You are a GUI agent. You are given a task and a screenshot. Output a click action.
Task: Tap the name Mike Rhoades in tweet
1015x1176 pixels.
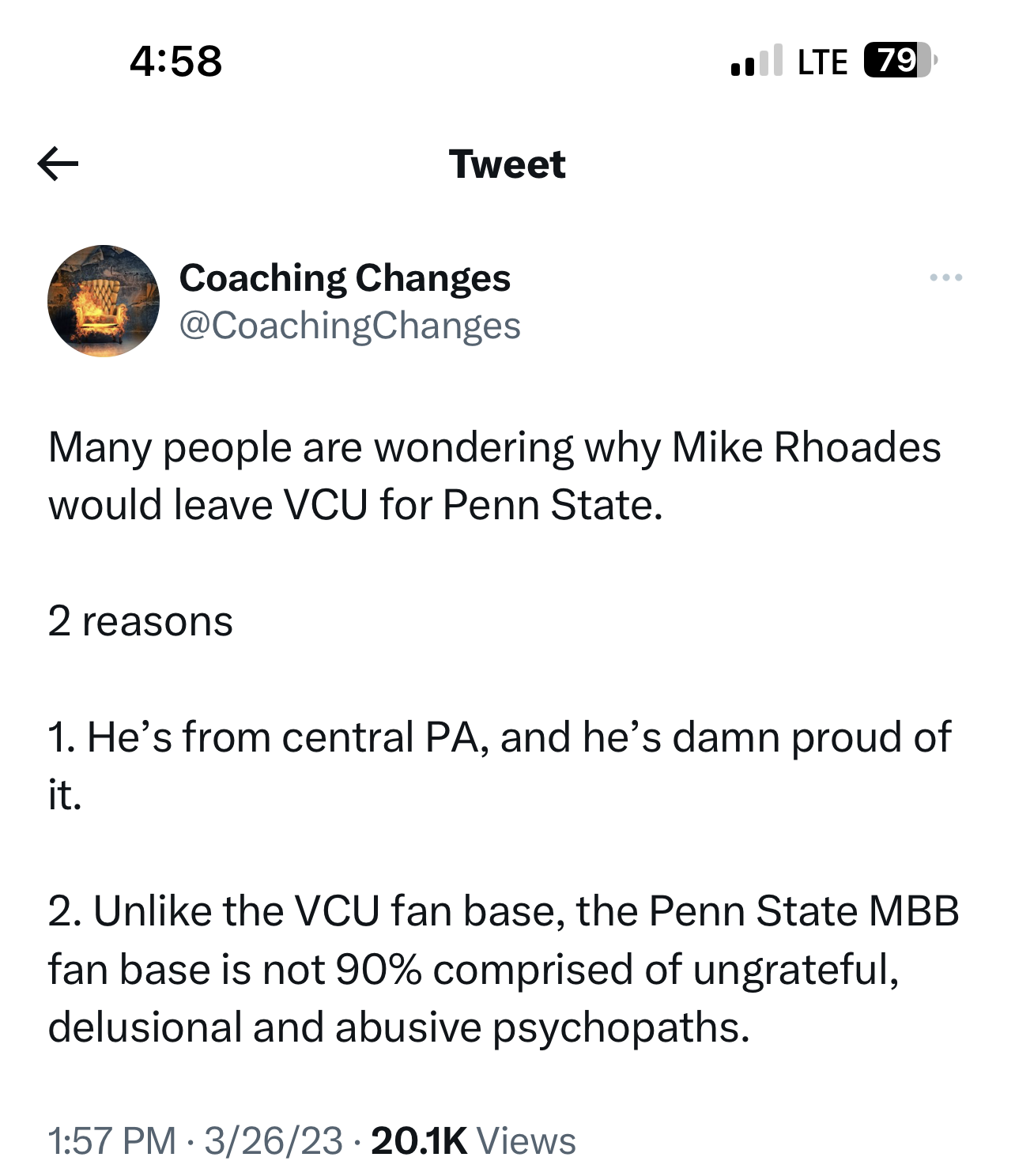click(x=806, y=447)
